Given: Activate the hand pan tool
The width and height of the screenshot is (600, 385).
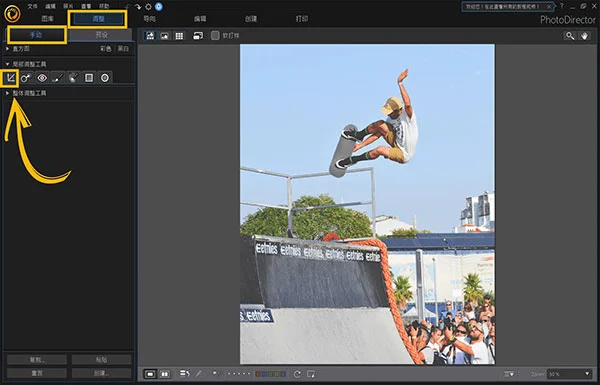Looking at the screenshot, I should coord(584,36).
